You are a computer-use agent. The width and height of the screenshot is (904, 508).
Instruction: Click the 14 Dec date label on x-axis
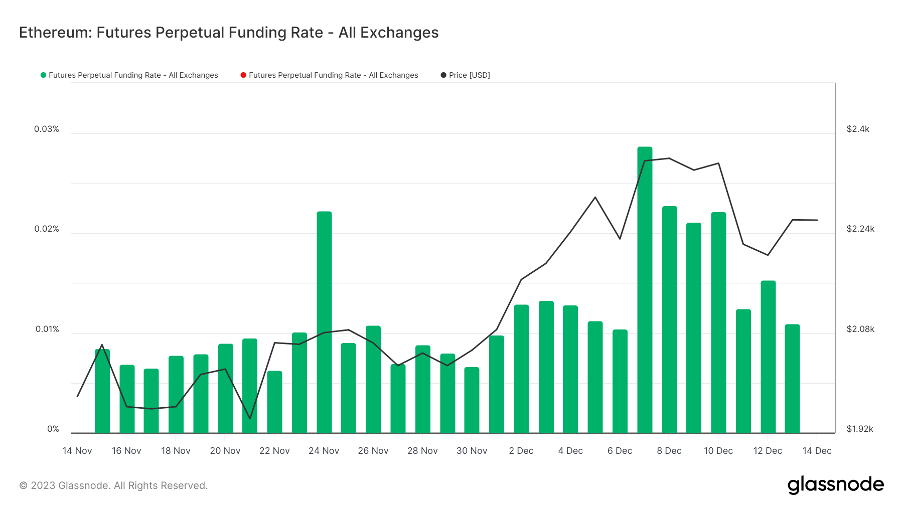[x=816, y=451]
